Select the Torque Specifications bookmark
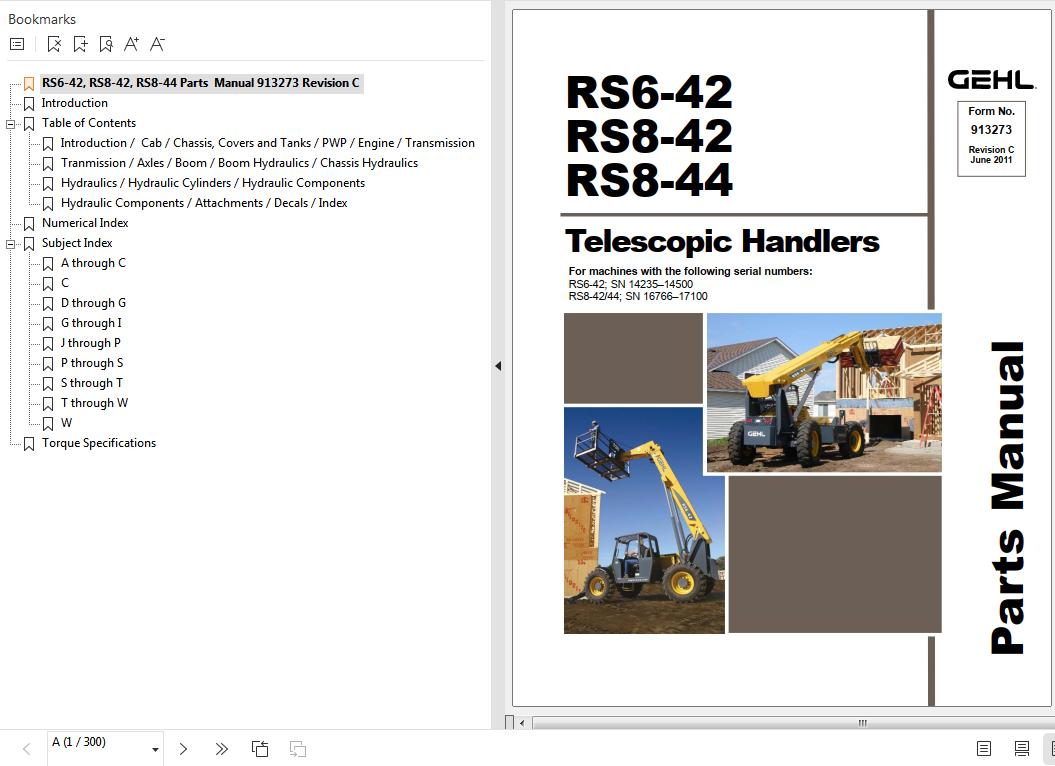Viewport: 1055px width, 766px height. pyautogui.click(x=98, y=443)
